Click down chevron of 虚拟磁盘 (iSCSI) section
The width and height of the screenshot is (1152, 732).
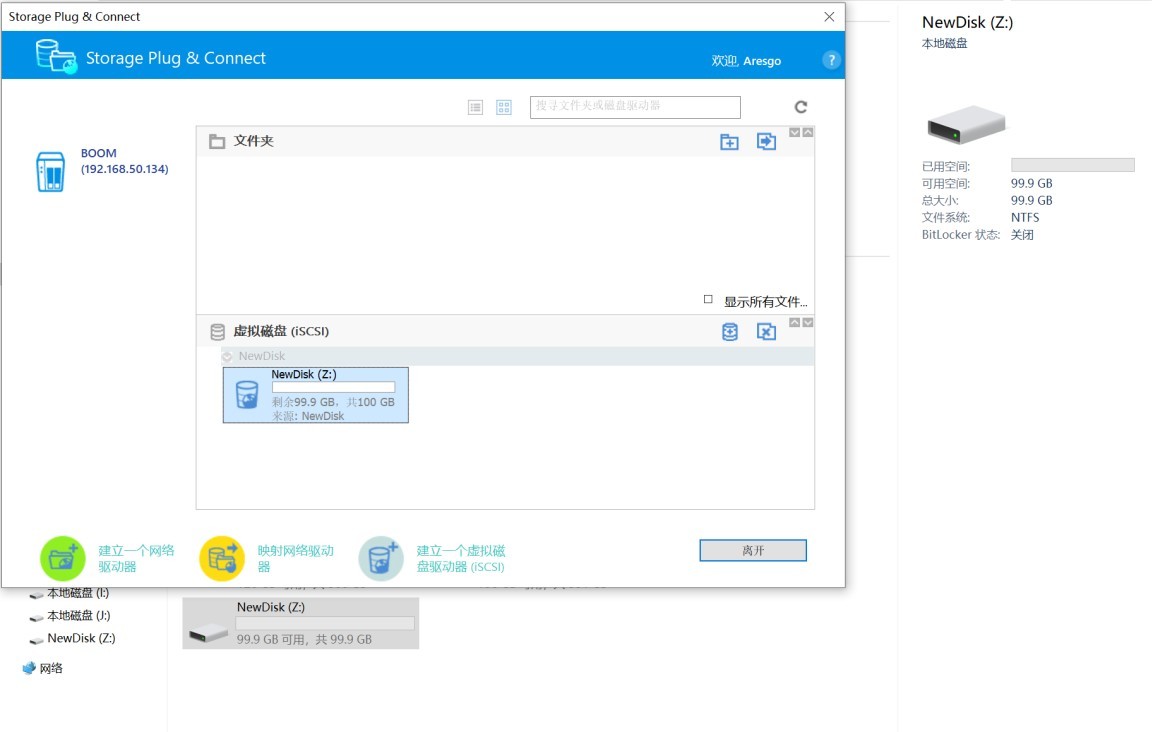(807, 323)
